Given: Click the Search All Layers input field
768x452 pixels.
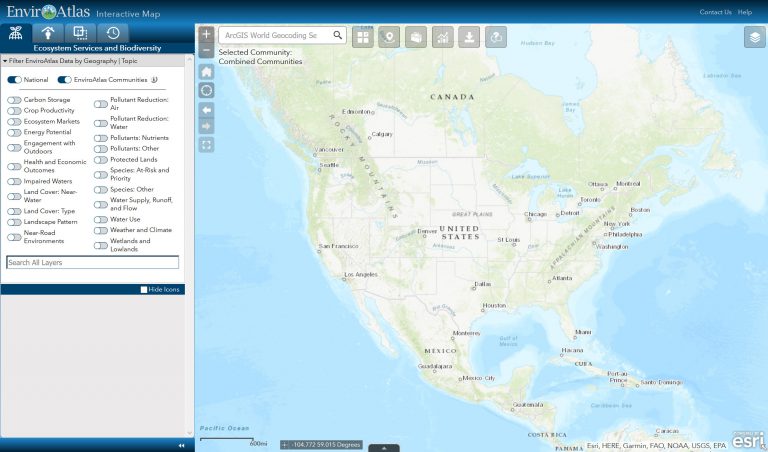Looking at the screenshot, I should (x=92, y=263).
